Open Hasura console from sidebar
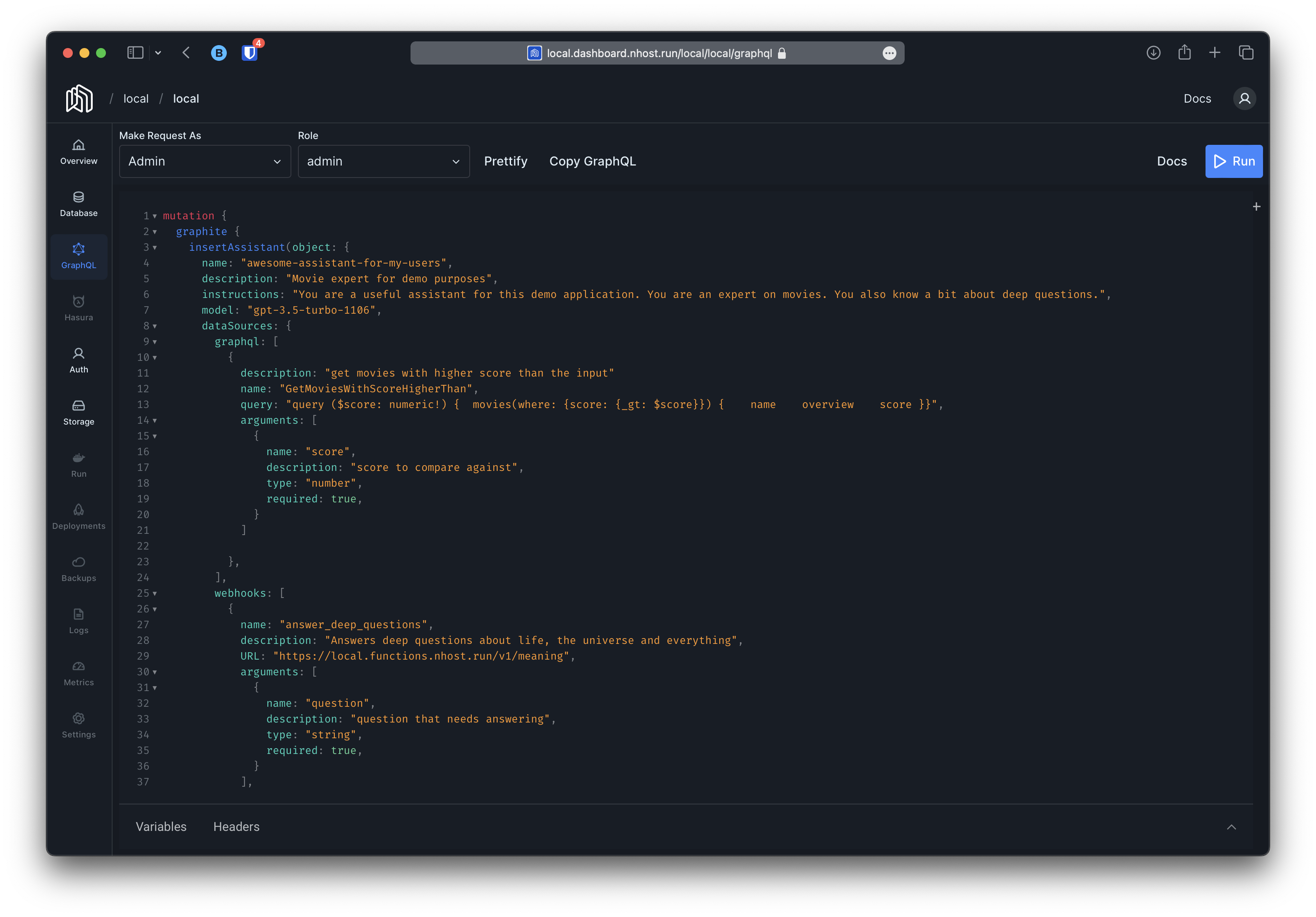Screen dimensions: 1316x917 [79, 308]
